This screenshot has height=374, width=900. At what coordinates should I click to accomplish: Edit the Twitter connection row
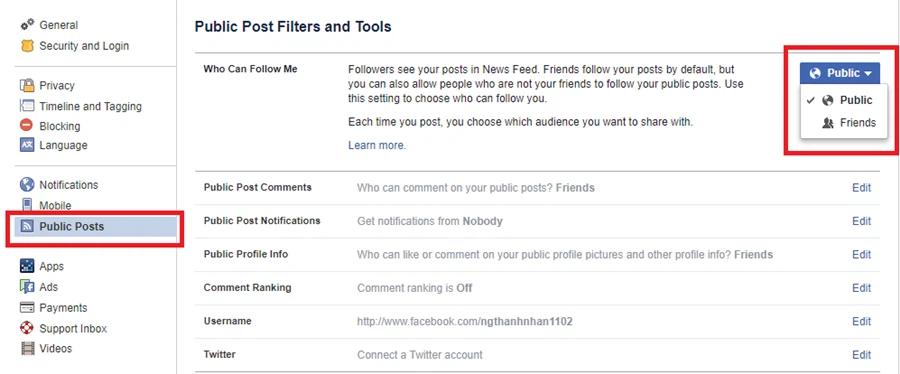click(x=861, y=355)
